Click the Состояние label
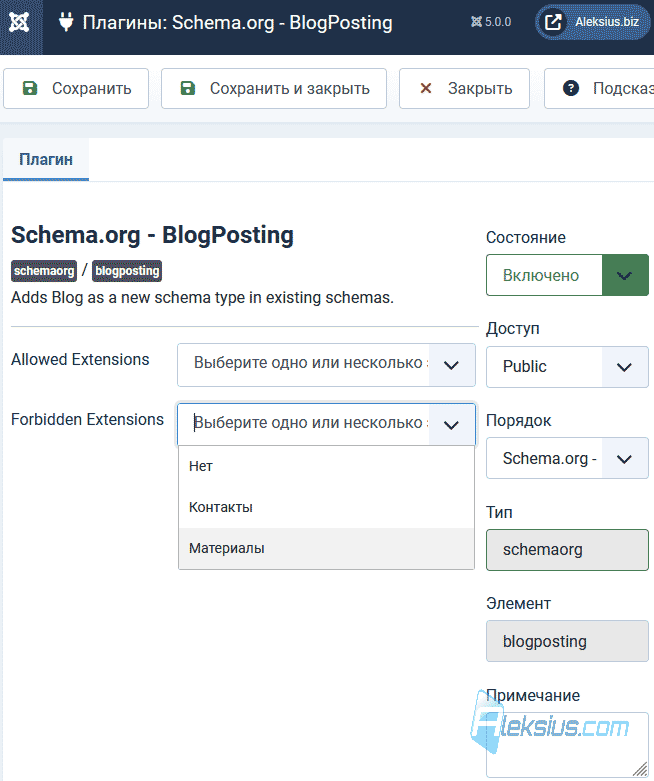654x781 pixels. pos(525,238)
